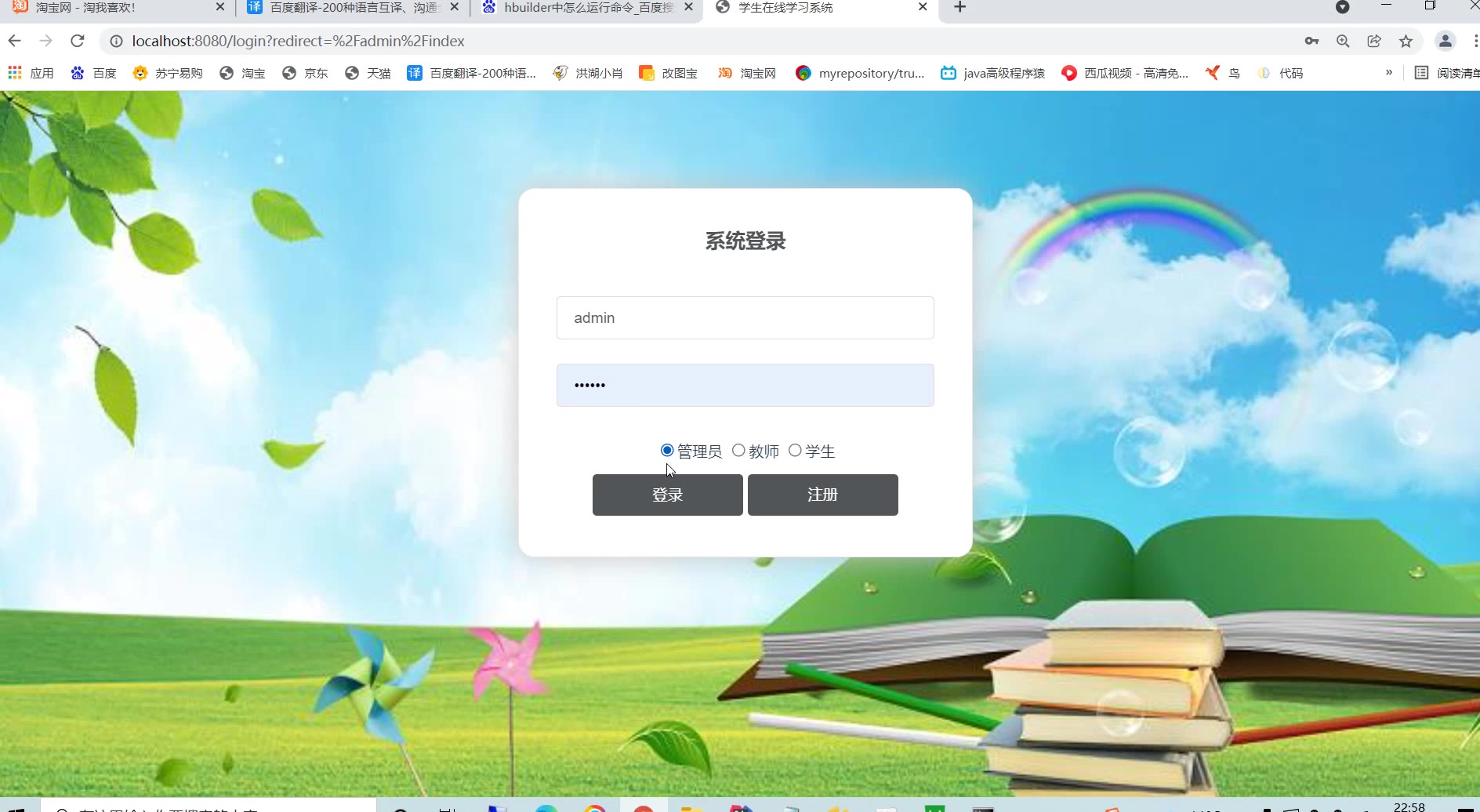
Task: Open the Chrome profile avatar
Action: 1446,41
